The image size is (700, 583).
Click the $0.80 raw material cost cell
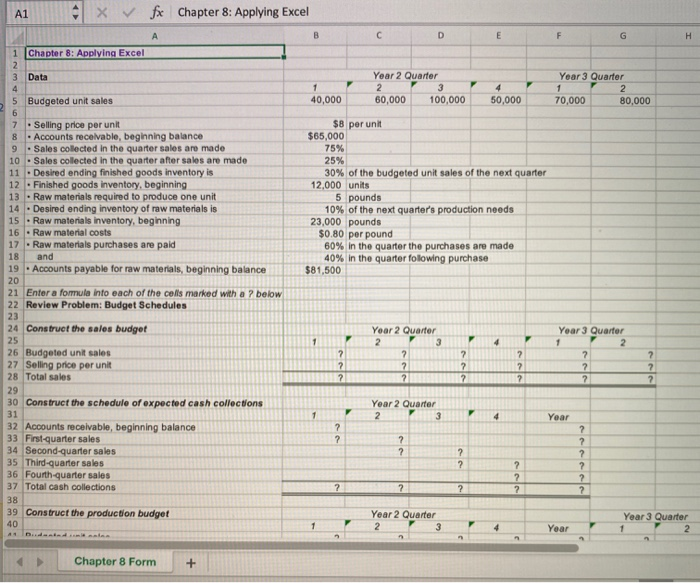pos(315,233)
